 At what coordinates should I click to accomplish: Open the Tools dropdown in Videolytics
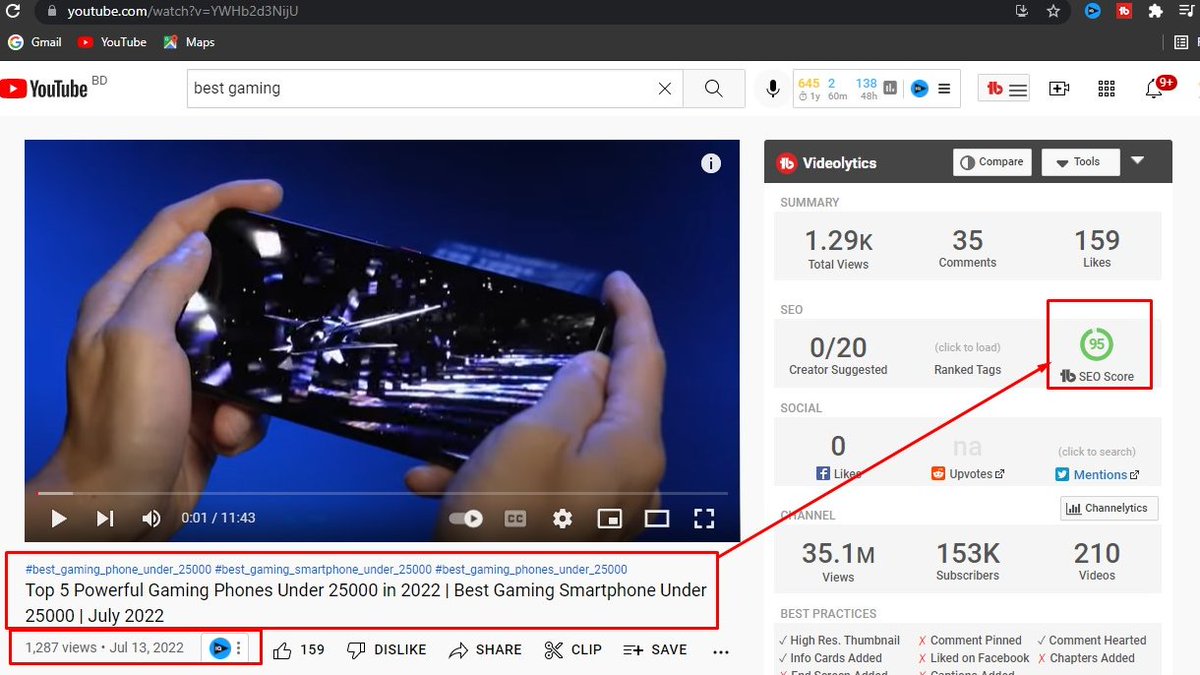pyautogui.click(x=1080, y=162)
